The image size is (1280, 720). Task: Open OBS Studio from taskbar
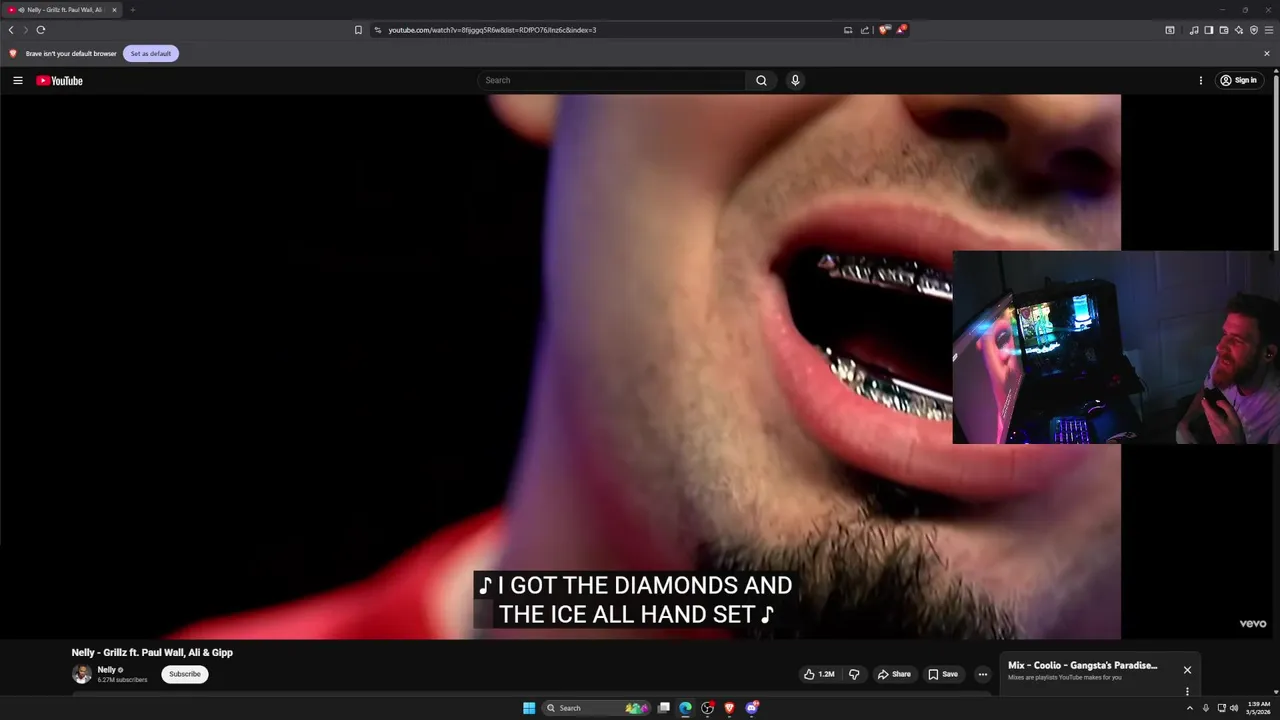pos(707,708)
